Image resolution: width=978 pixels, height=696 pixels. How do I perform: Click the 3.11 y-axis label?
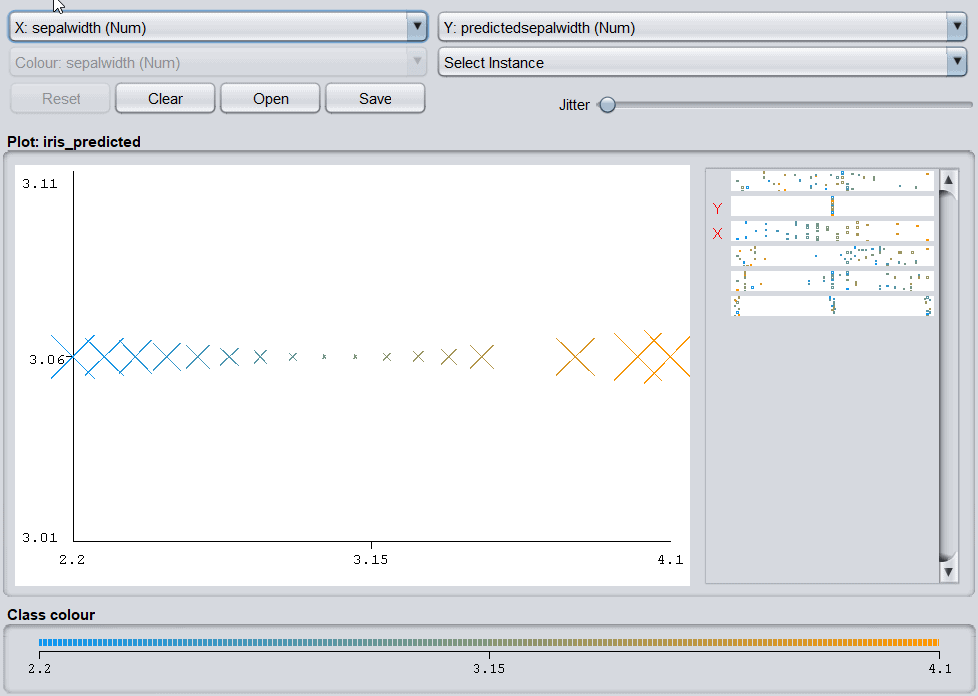[x=40, y=183]
